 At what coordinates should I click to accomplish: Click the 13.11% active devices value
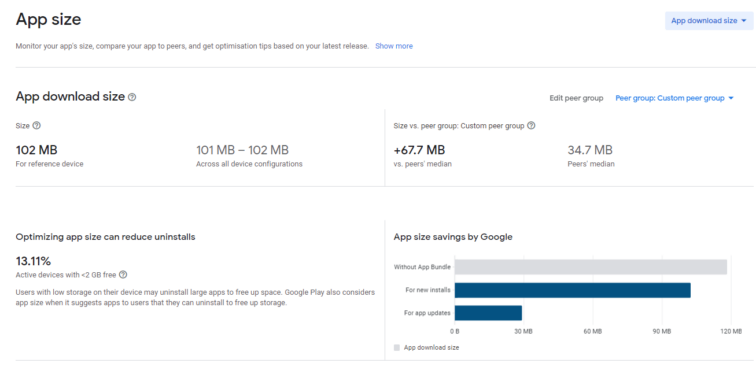tap(33, 261)
